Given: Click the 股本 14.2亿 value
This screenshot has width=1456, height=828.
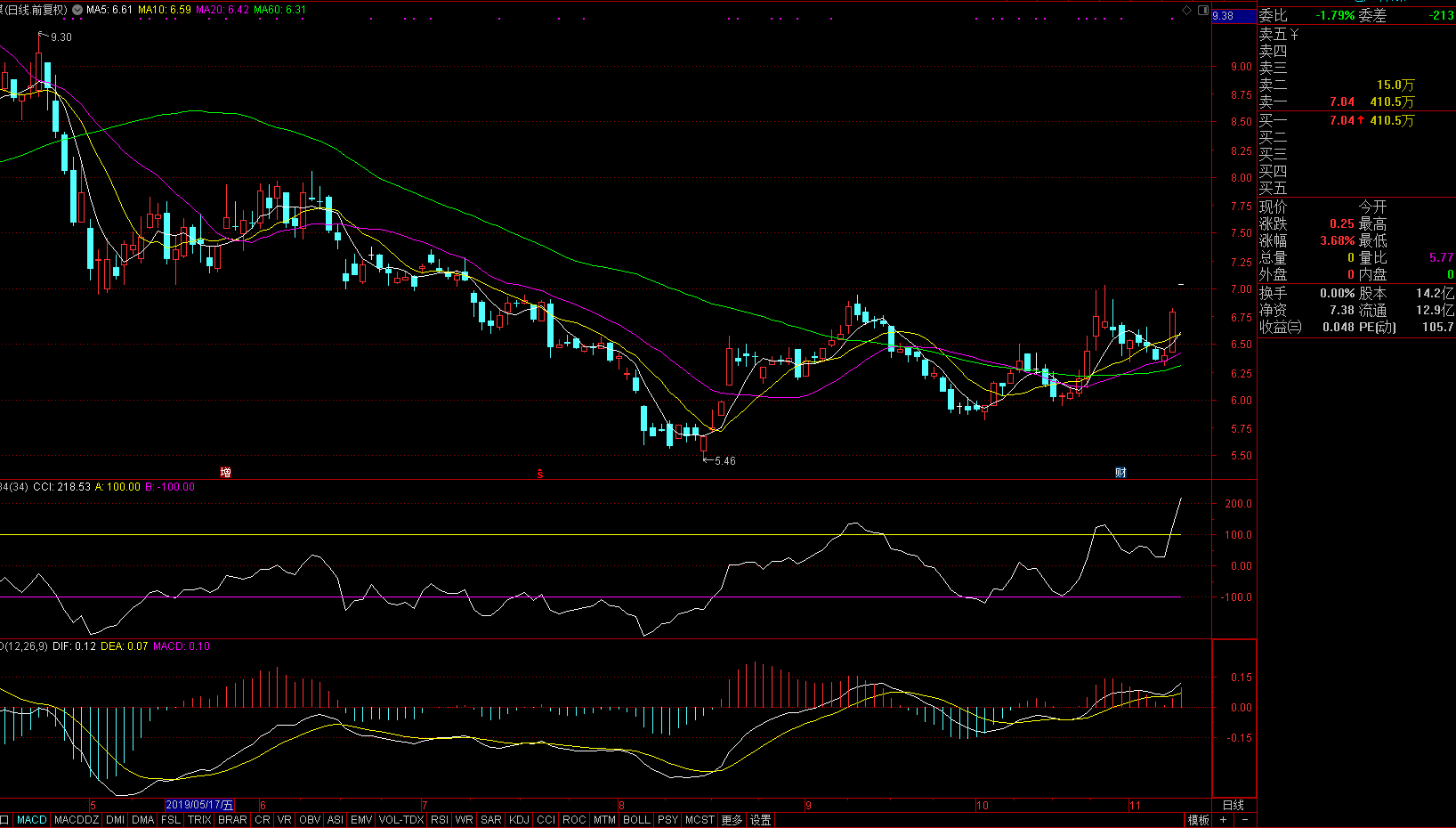Looking at the screenshot, I should click(x=1435, y=293).
